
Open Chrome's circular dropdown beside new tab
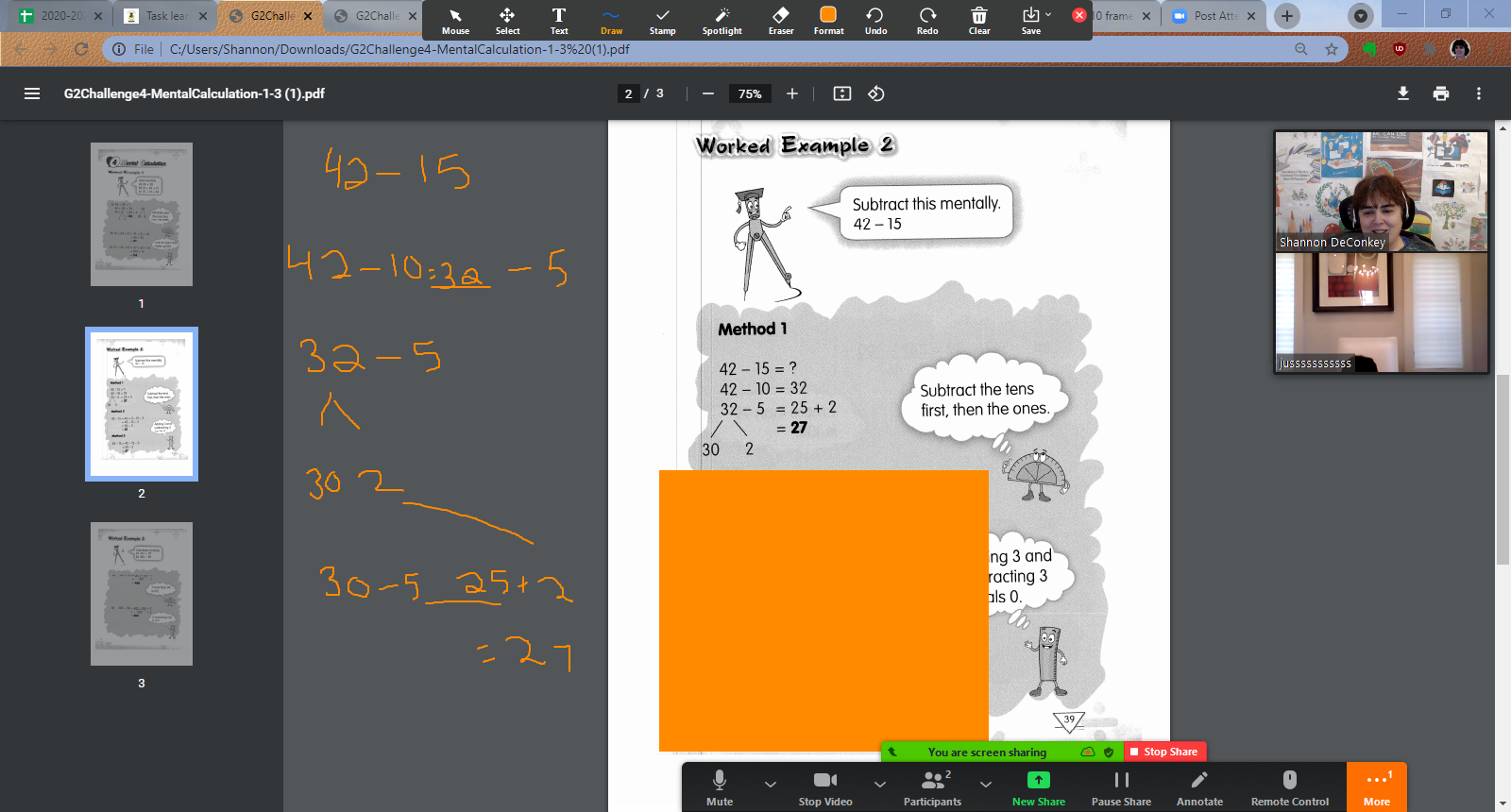coord(1360,16)
